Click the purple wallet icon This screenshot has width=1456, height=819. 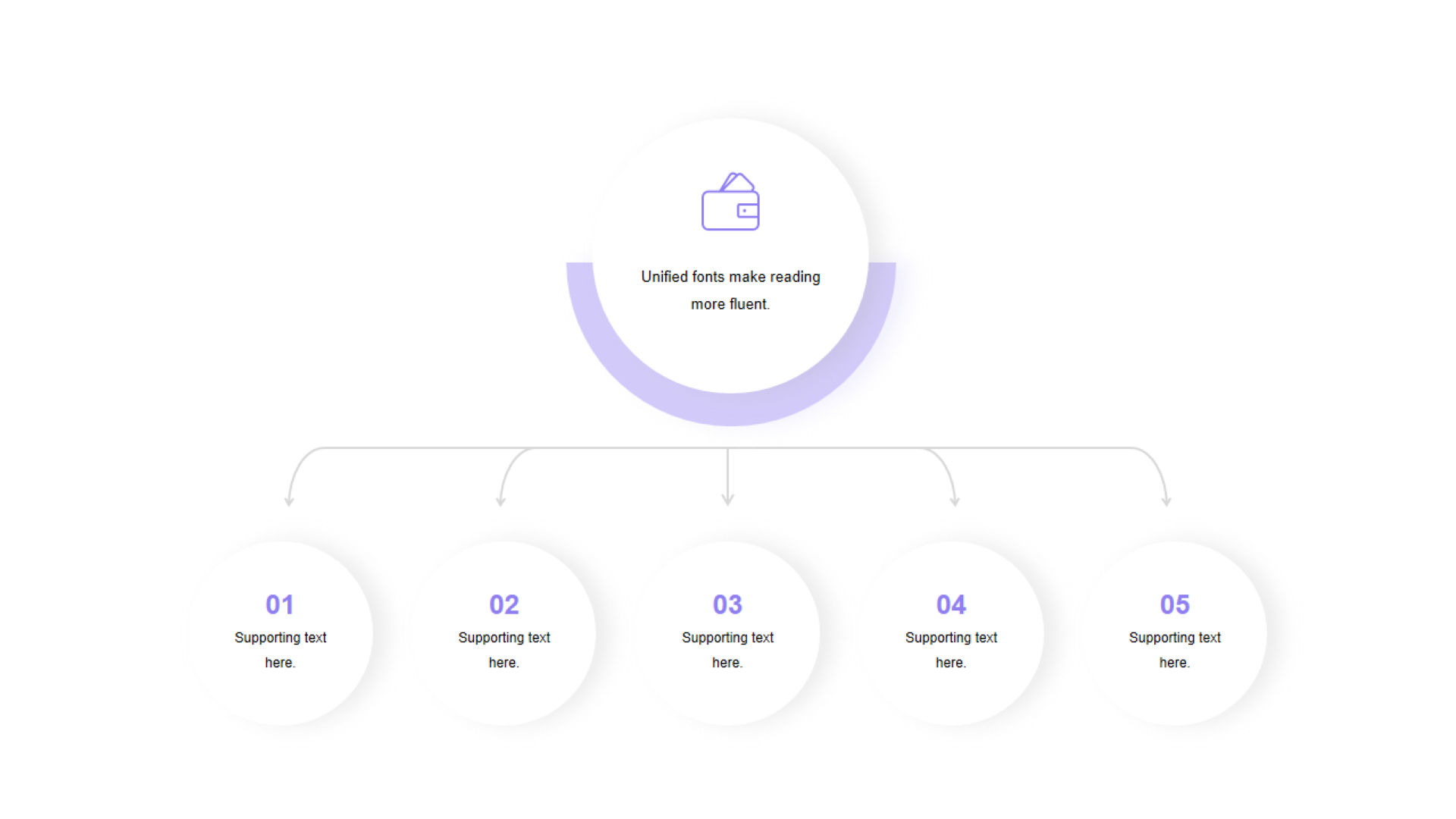point(730,202)
